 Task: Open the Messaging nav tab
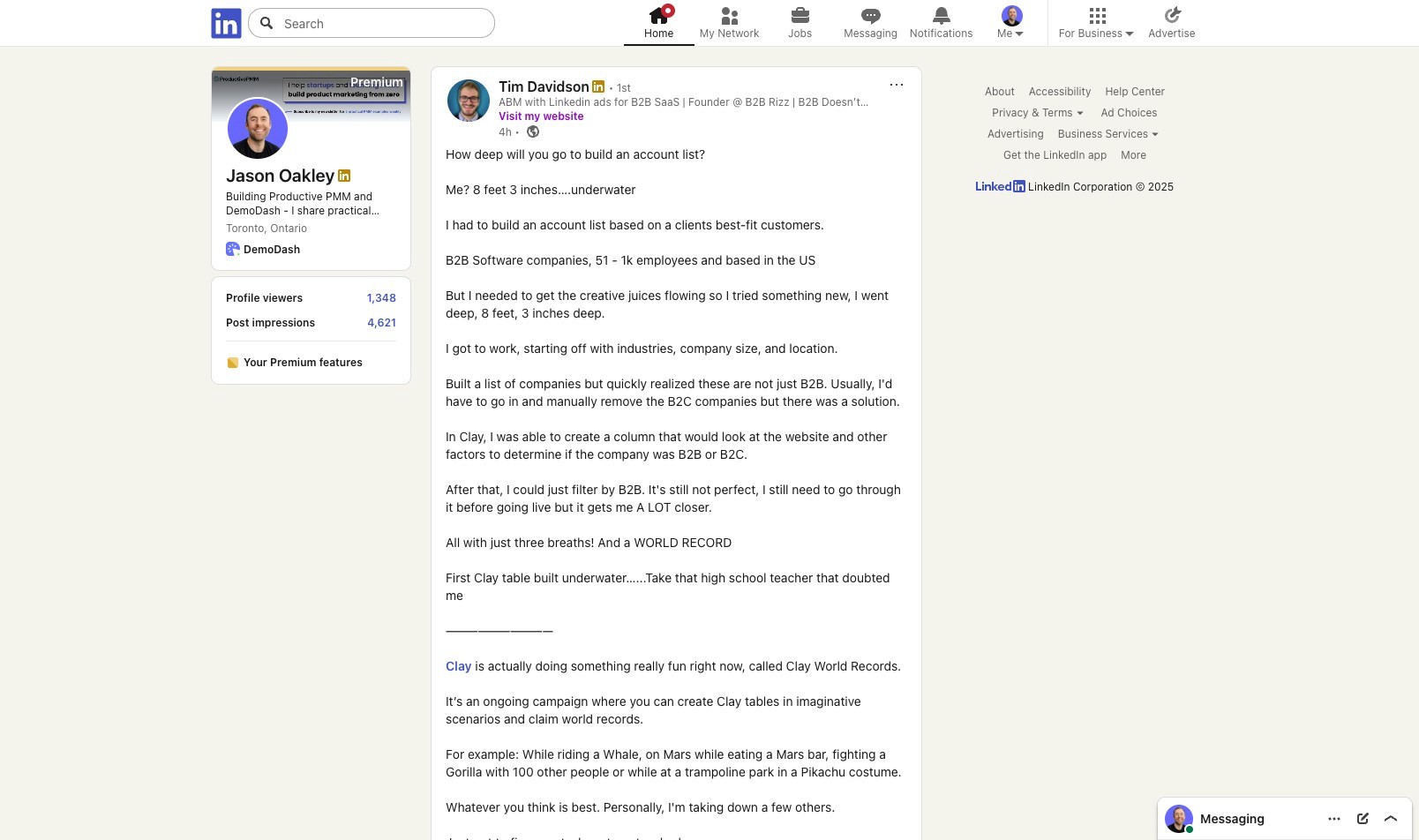[x=870, y=23]
